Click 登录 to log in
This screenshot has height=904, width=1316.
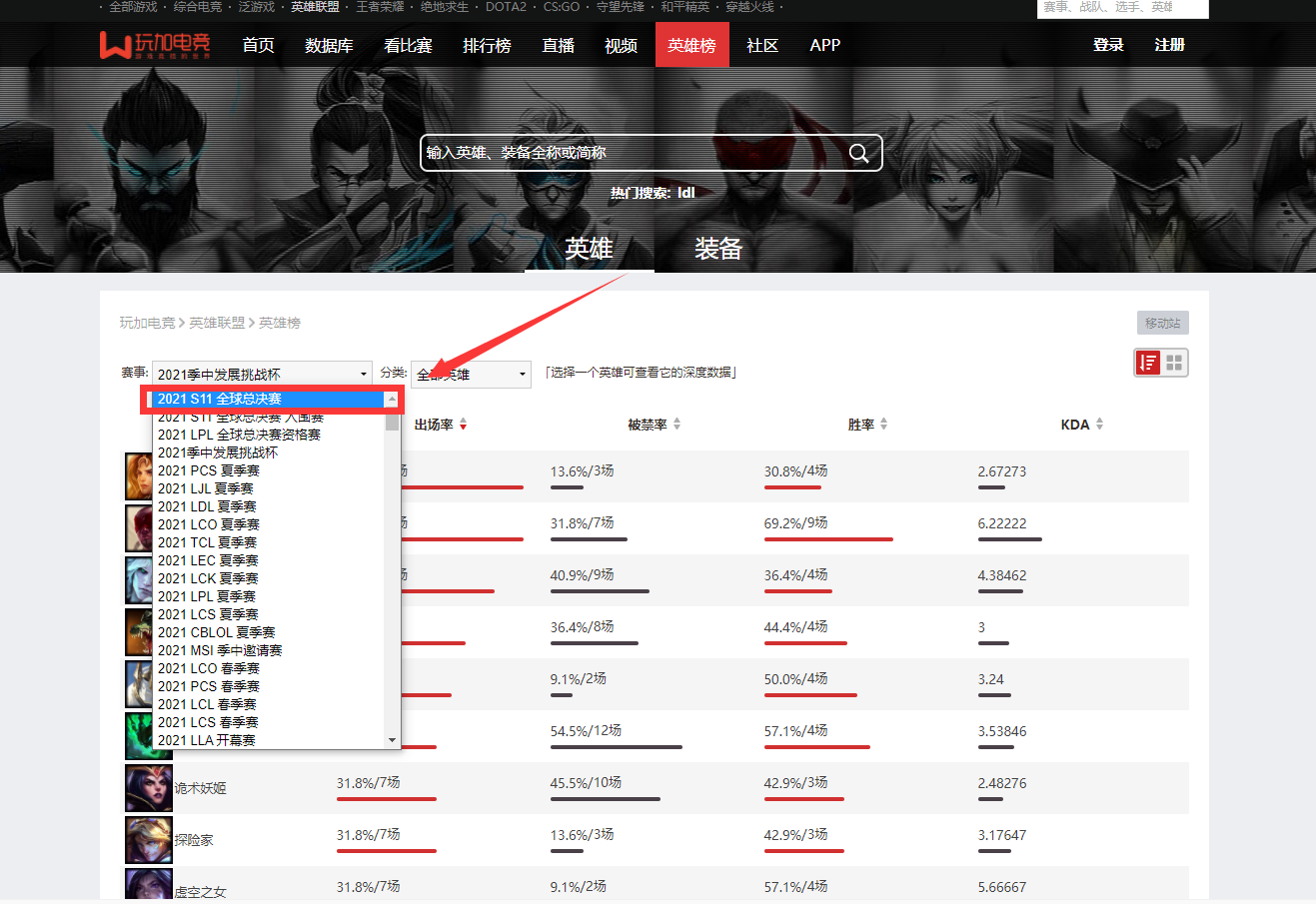(1108, 45)
